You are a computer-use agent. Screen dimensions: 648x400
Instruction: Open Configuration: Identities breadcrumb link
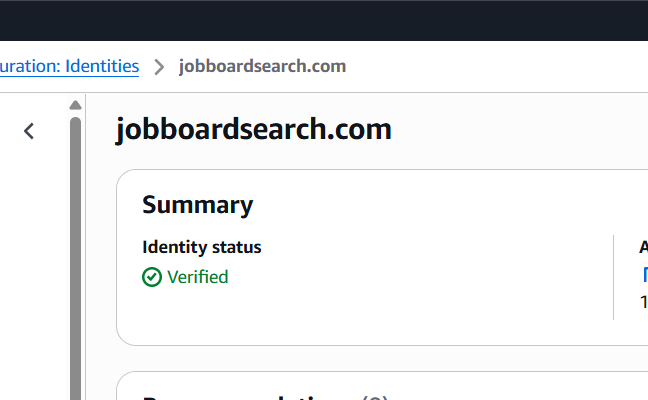coord(70,67)
